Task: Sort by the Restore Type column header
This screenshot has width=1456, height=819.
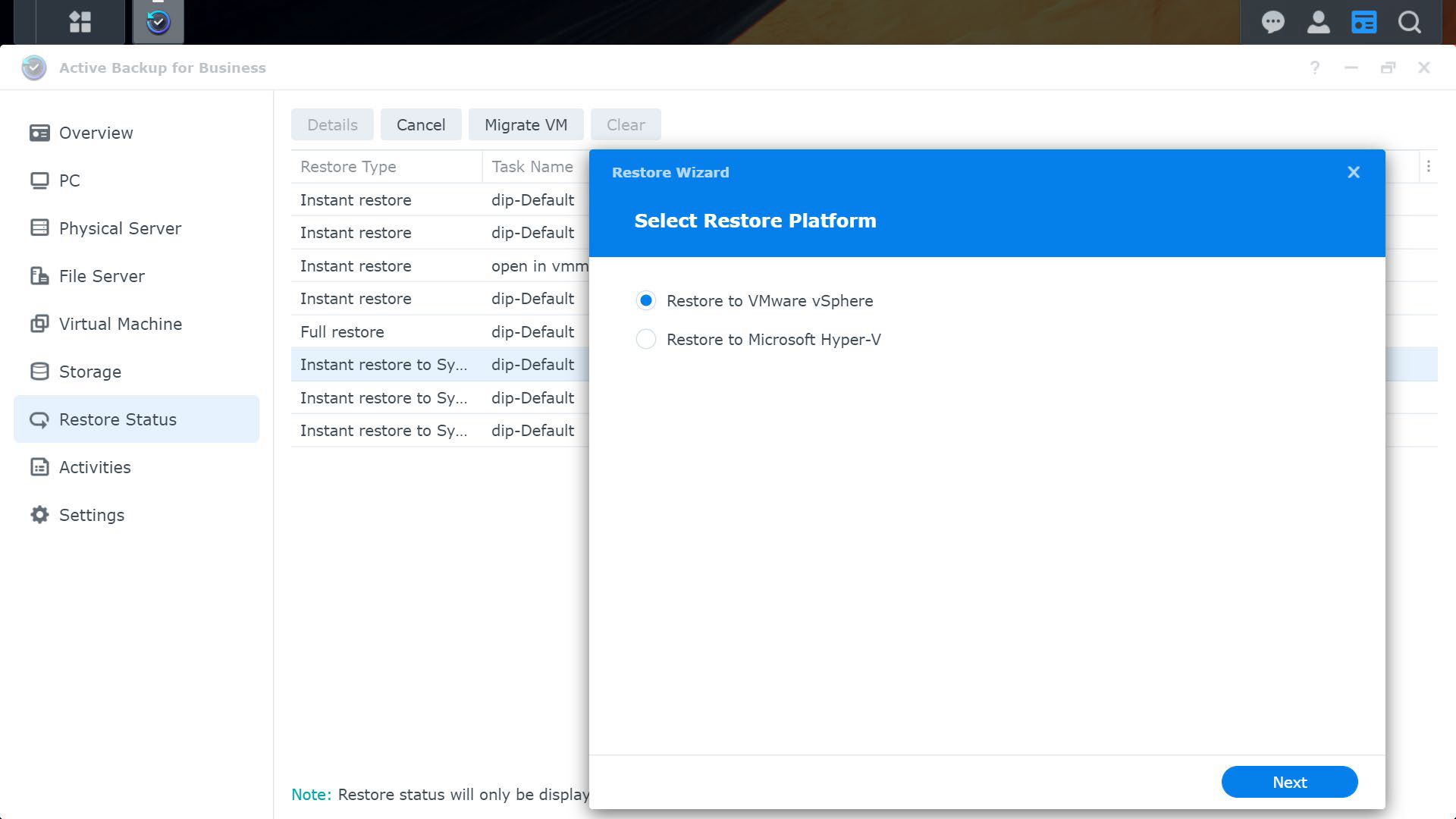Action: click(x=387, y=167)
